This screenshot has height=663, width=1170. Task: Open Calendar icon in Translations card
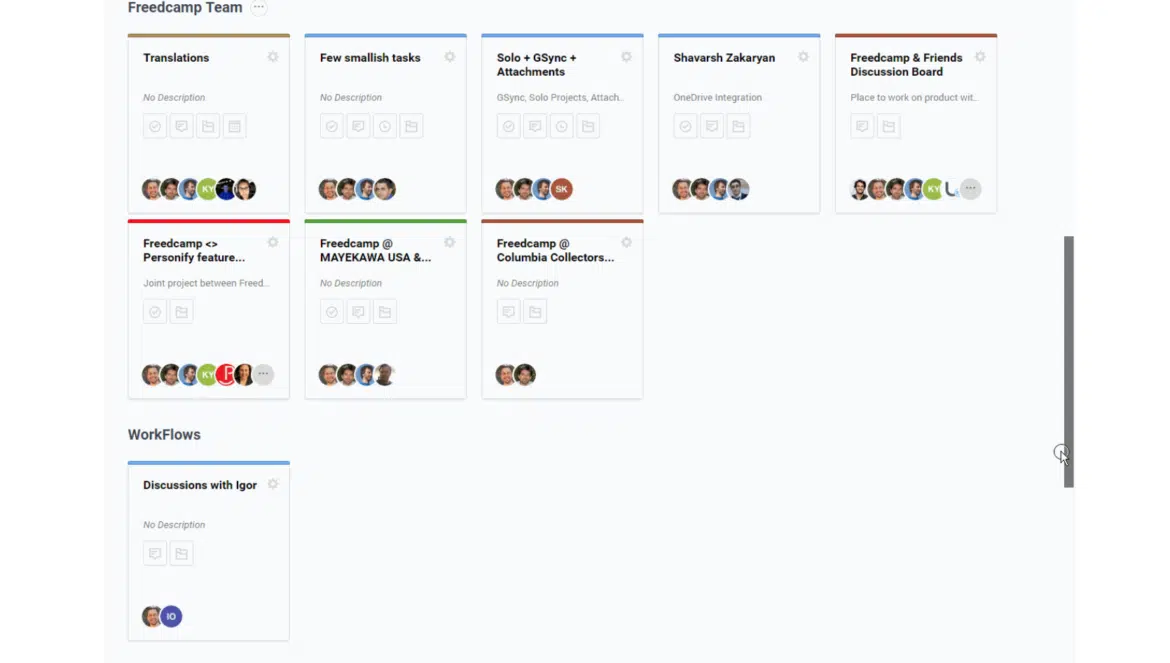tap(234, 127)
